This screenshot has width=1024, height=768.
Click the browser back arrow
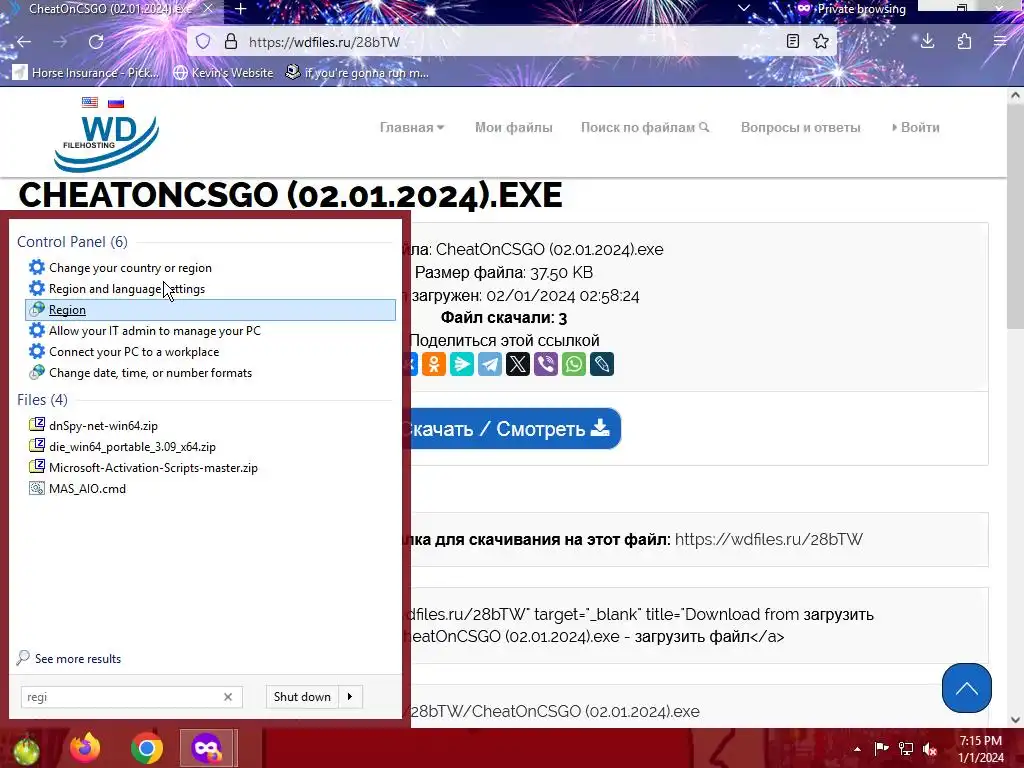click(x=24, y=42)
